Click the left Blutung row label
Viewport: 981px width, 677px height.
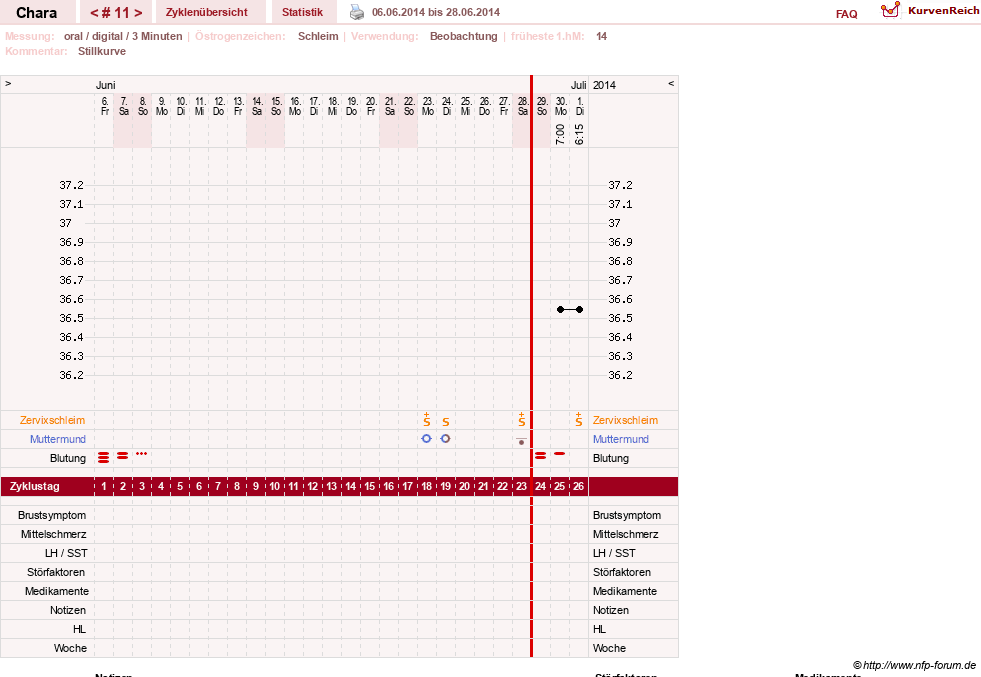pyautogui.click(x=68, y=458)
